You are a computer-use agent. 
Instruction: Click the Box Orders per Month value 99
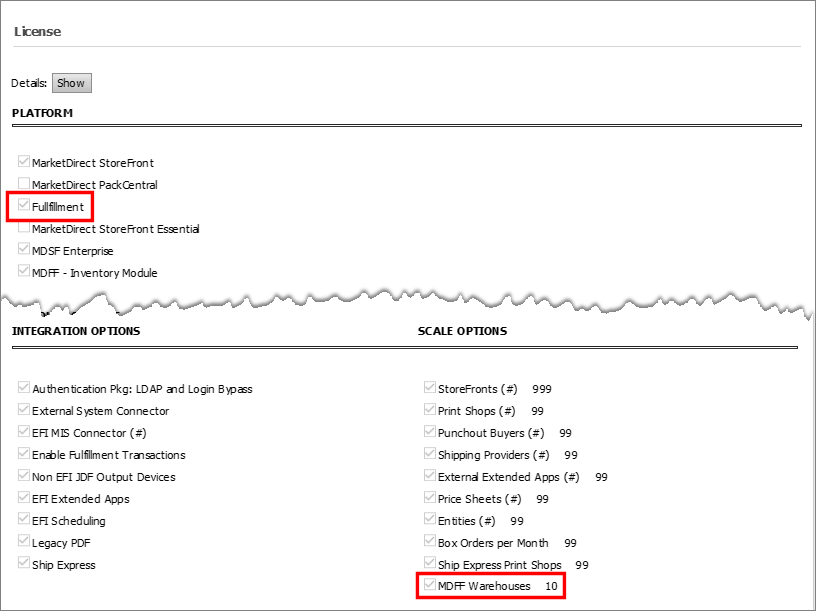[570, 543]
